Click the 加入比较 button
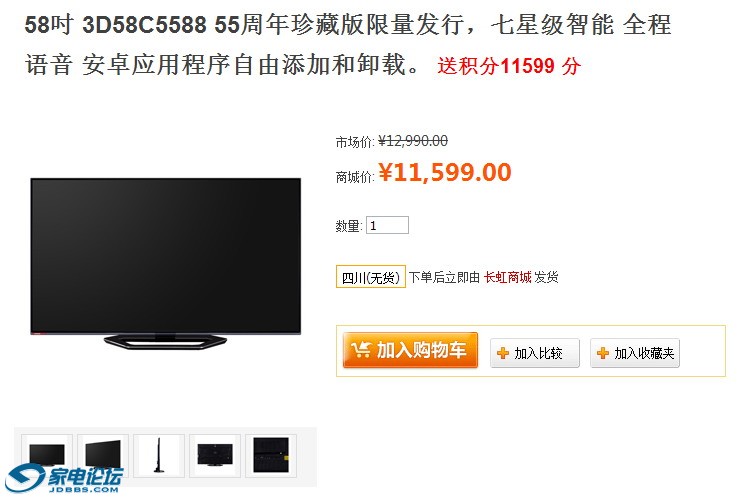Screen dimensions: 750x499 tap(535, 353)
